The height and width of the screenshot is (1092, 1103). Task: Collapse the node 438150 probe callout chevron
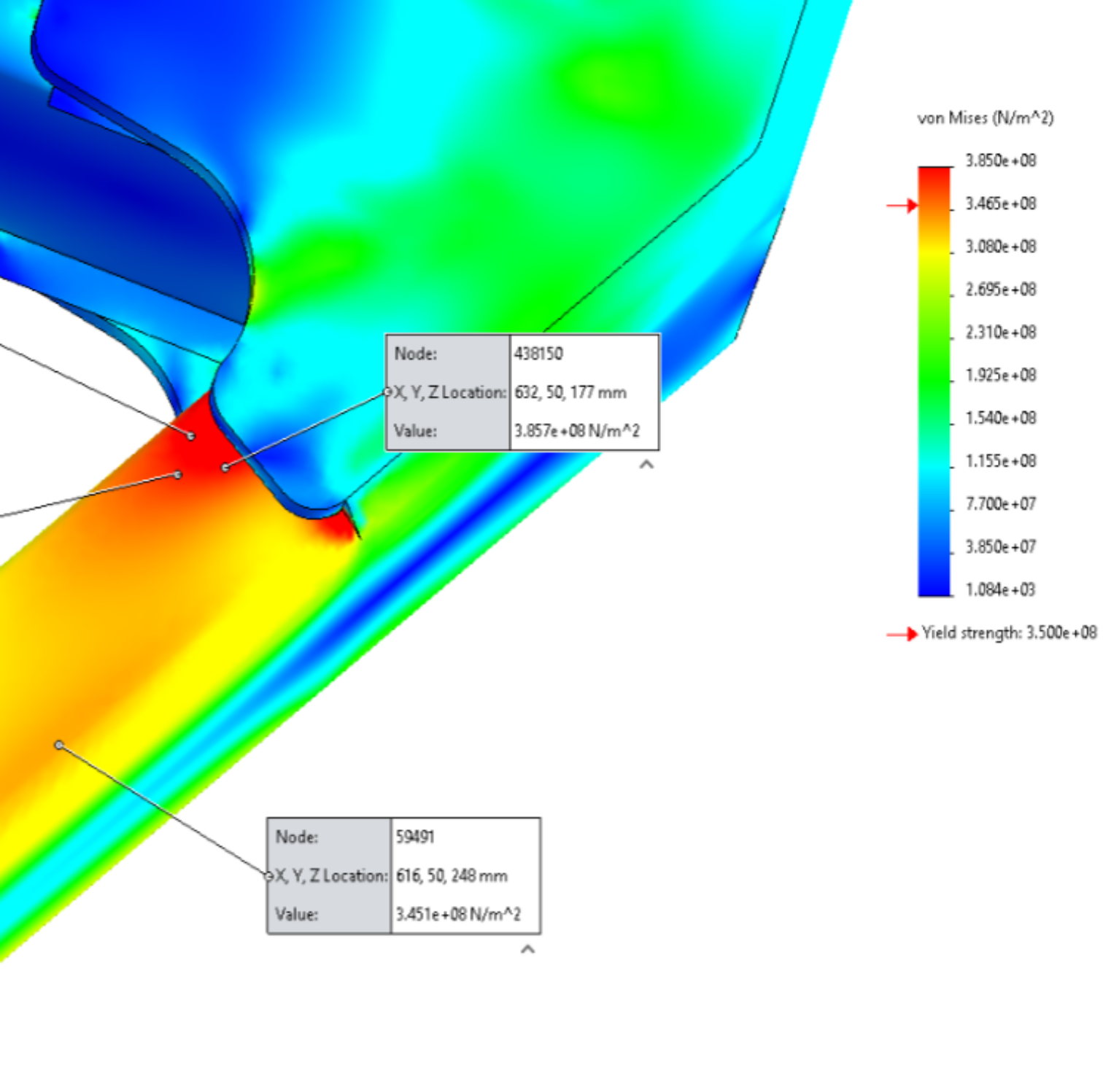point(646,465)
